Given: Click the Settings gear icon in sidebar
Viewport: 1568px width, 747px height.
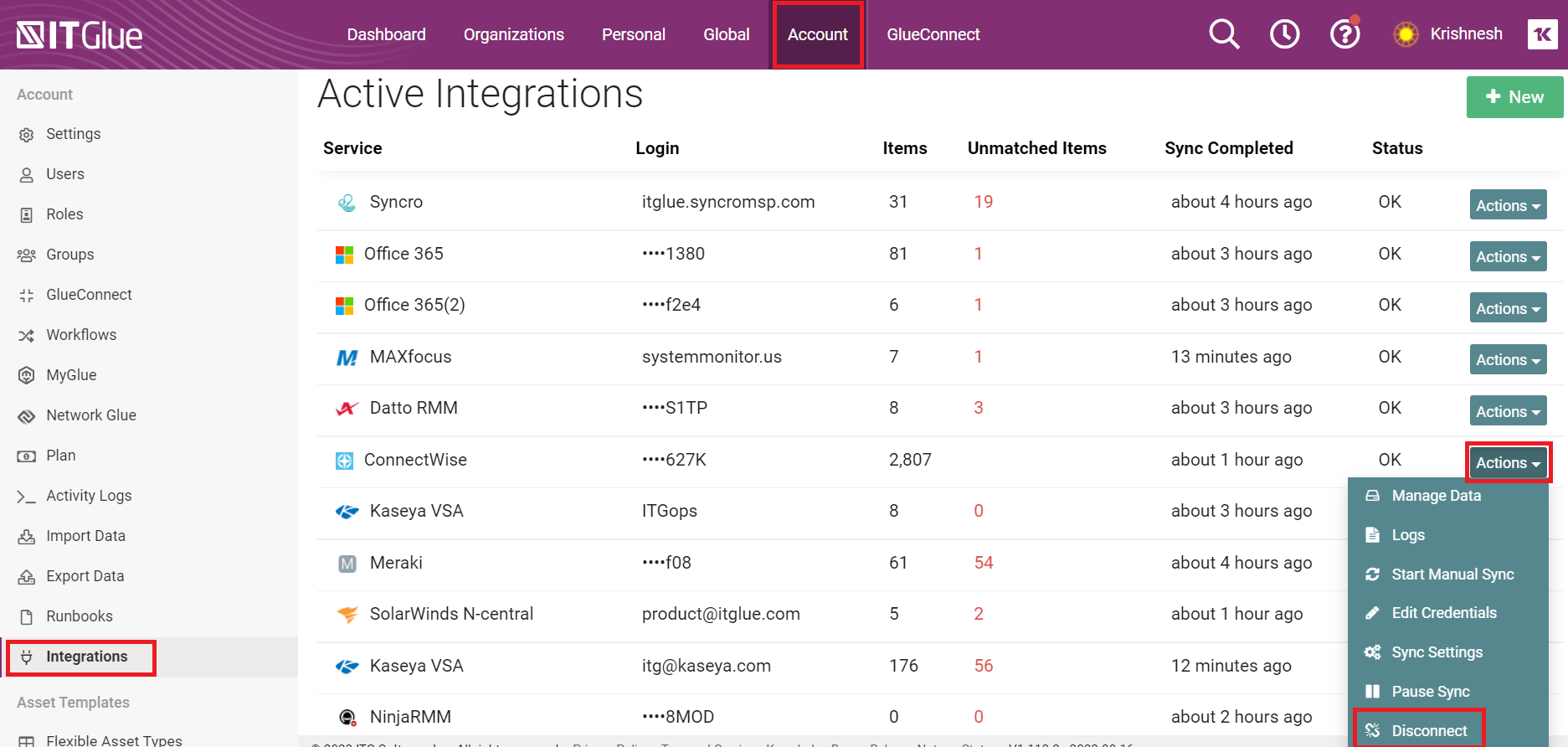Looking at the screenshot, I should (x=27, y=135).
